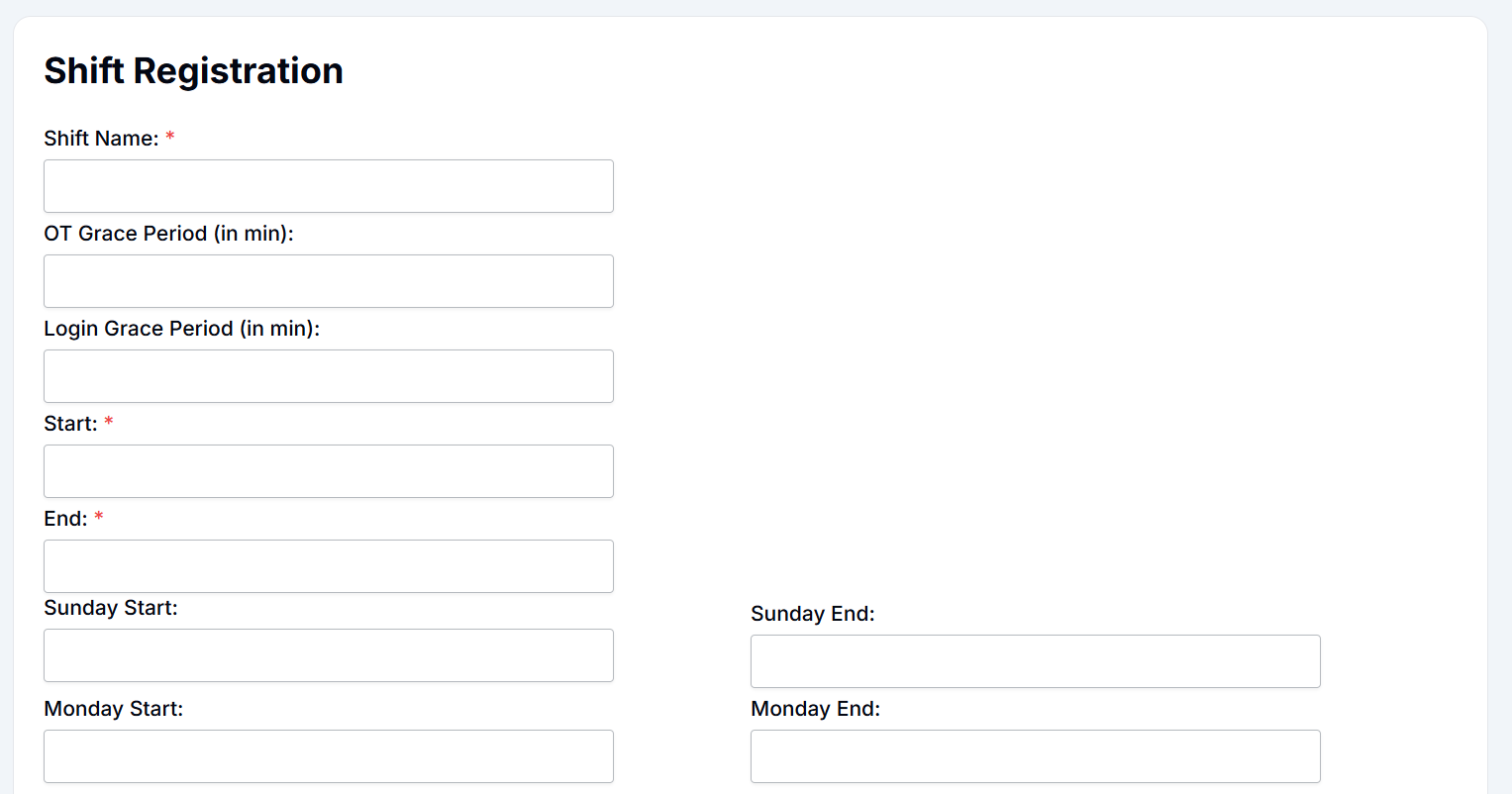Screen dimensions: 1512x794
Task: Click the required asterisk next to Shift Name
Action: 169,139
